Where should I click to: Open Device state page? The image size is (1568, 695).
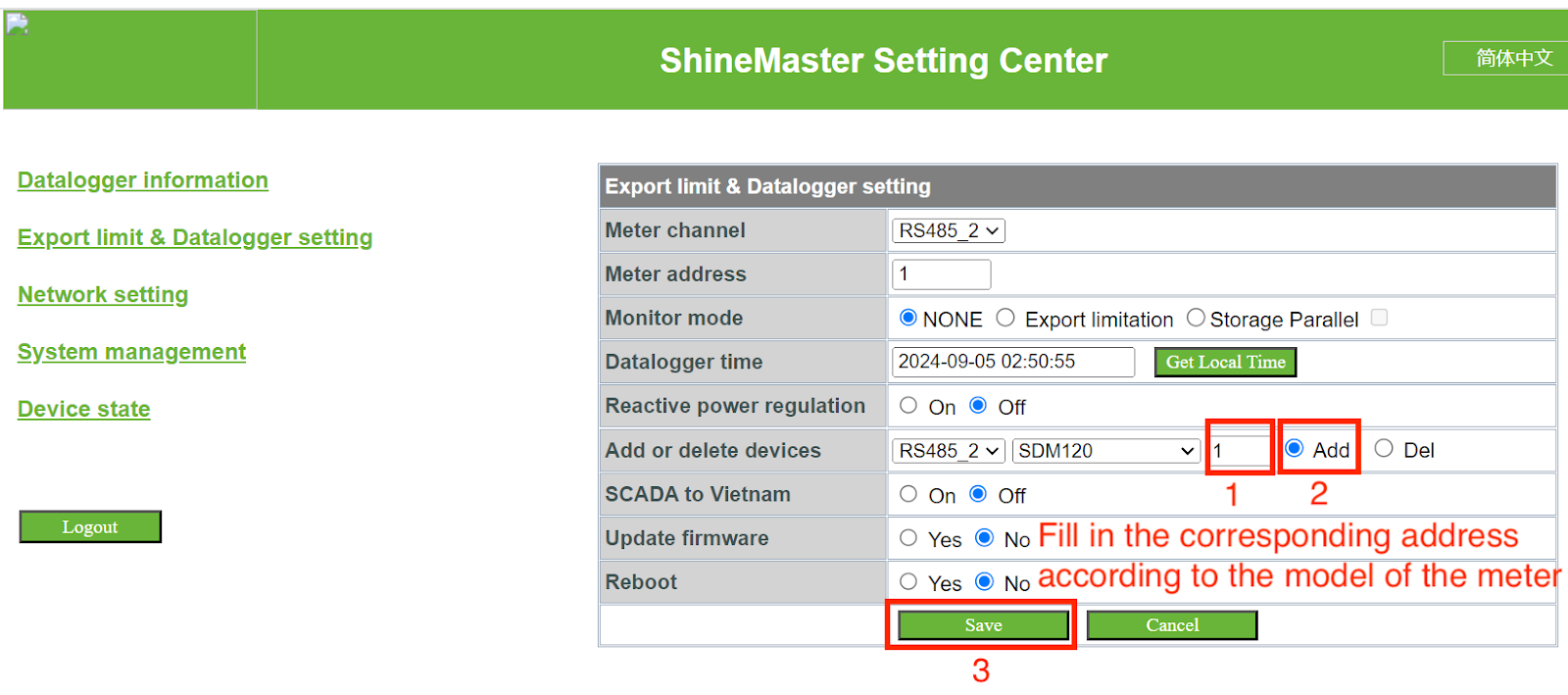(84, 409)
